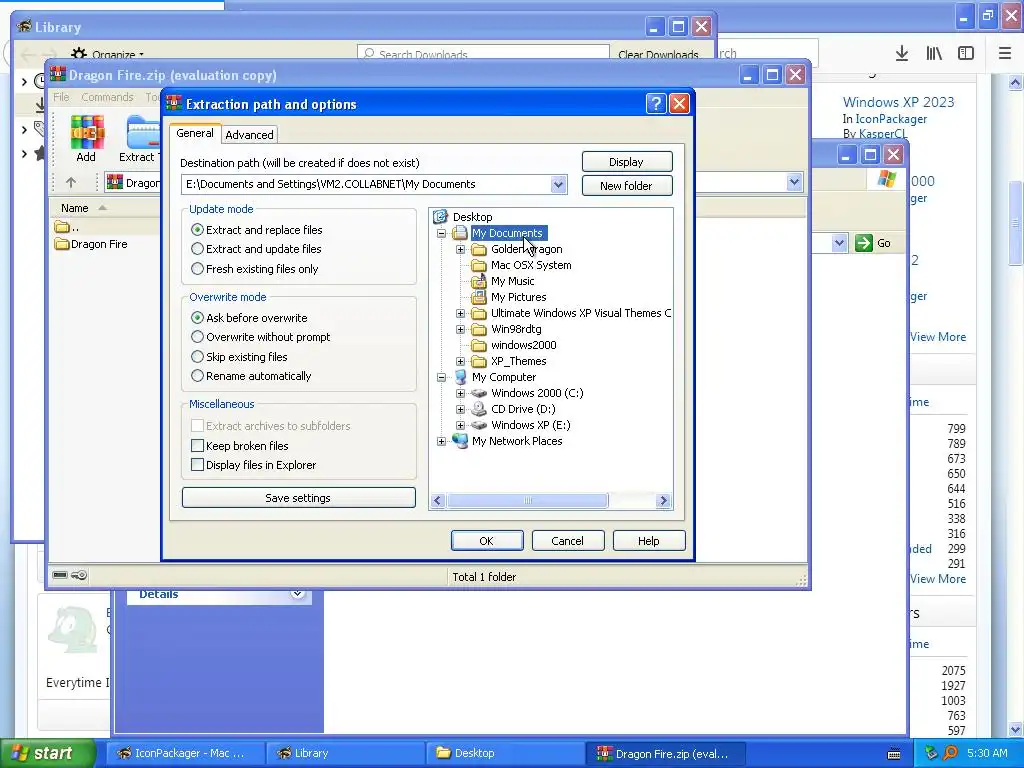
Task: Click right arrow of folder tree scrollbar
Action: pos(664,501)
